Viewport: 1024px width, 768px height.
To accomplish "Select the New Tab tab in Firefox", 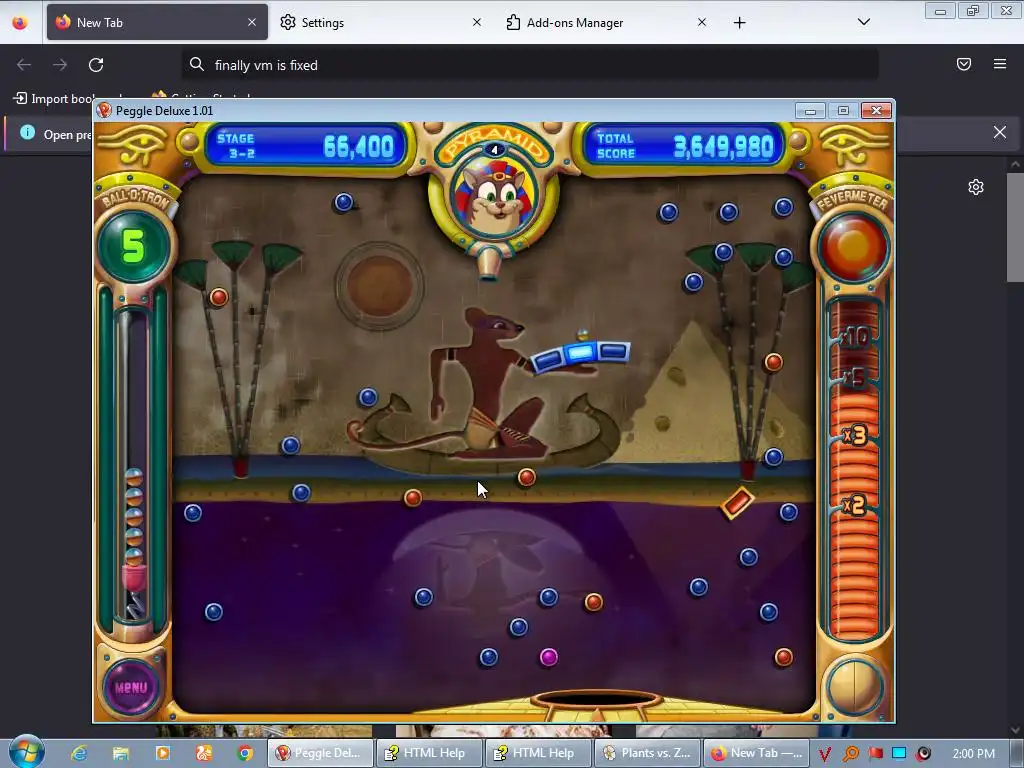I will pos(157,22).
